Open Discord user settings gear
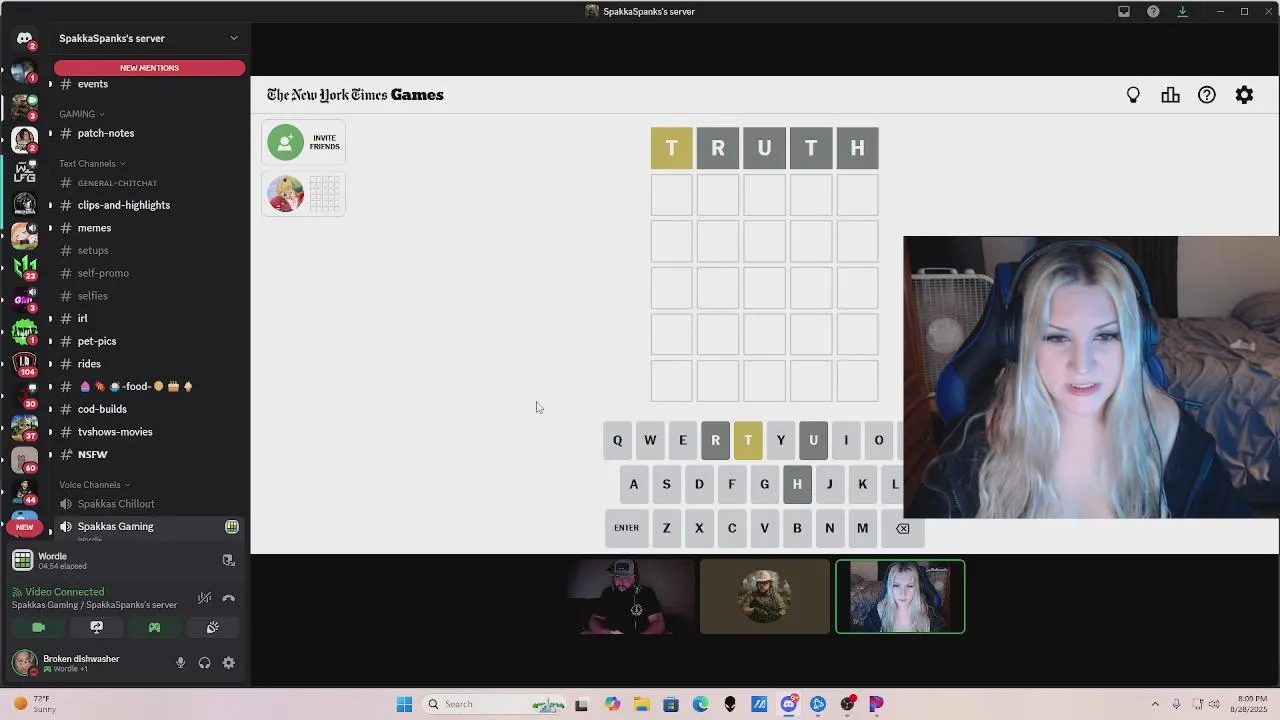This screenshot has width=1280, height=720. (228, 663)
